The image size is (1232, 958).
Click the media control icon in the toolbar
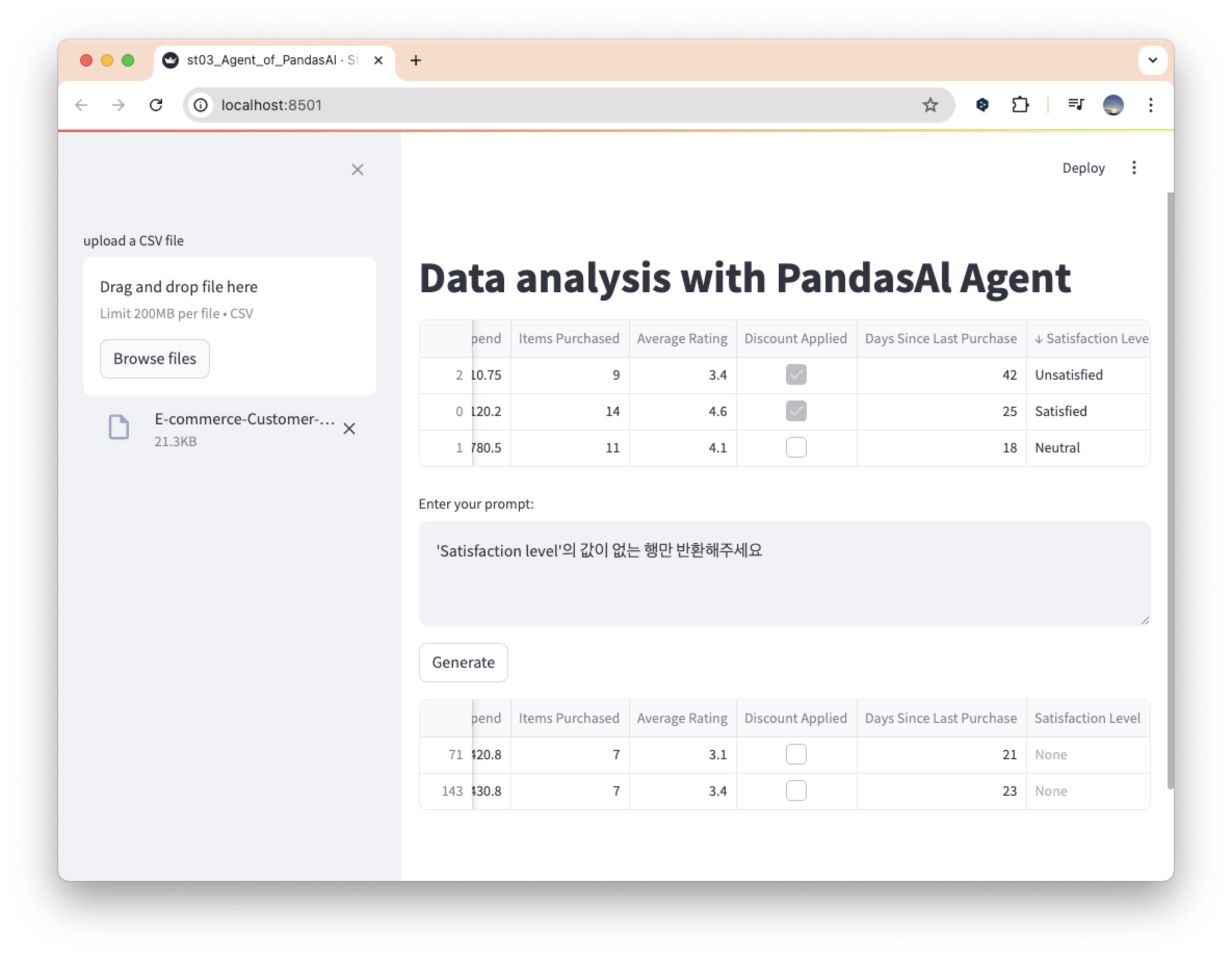[1076, 105]
